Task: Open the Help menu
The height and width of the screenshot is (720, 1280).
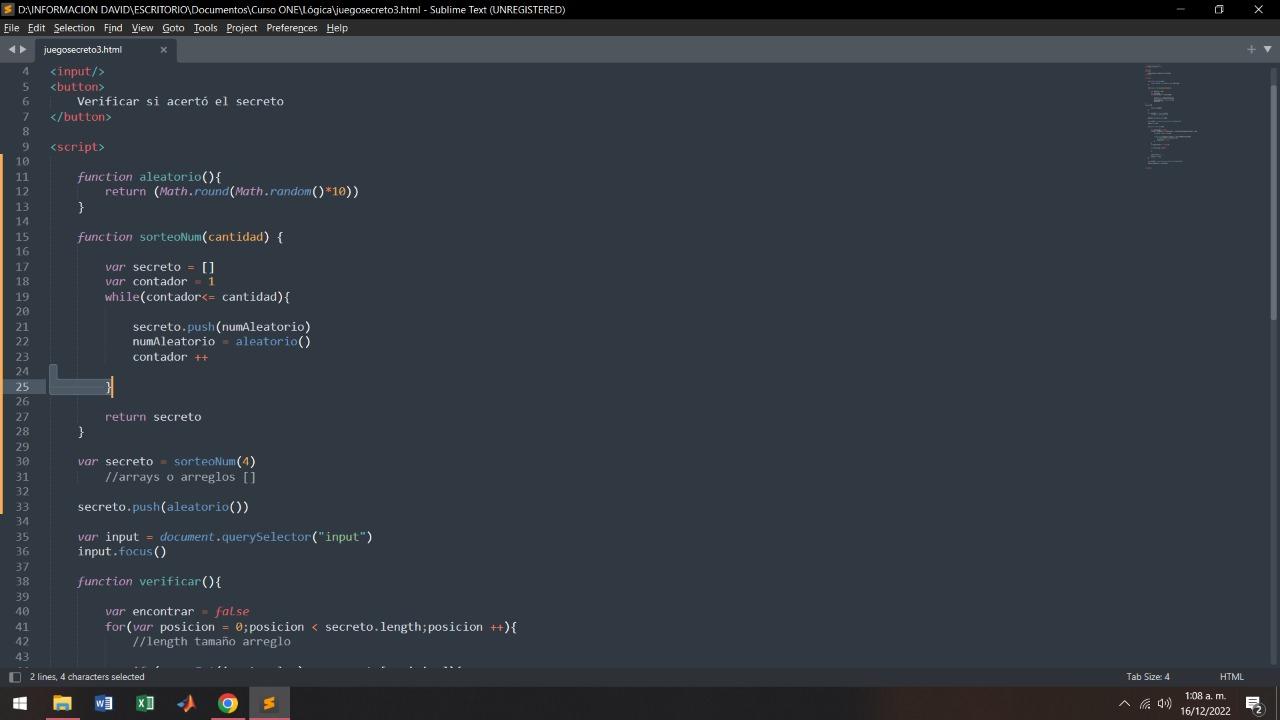Action: tap(337, 28)
